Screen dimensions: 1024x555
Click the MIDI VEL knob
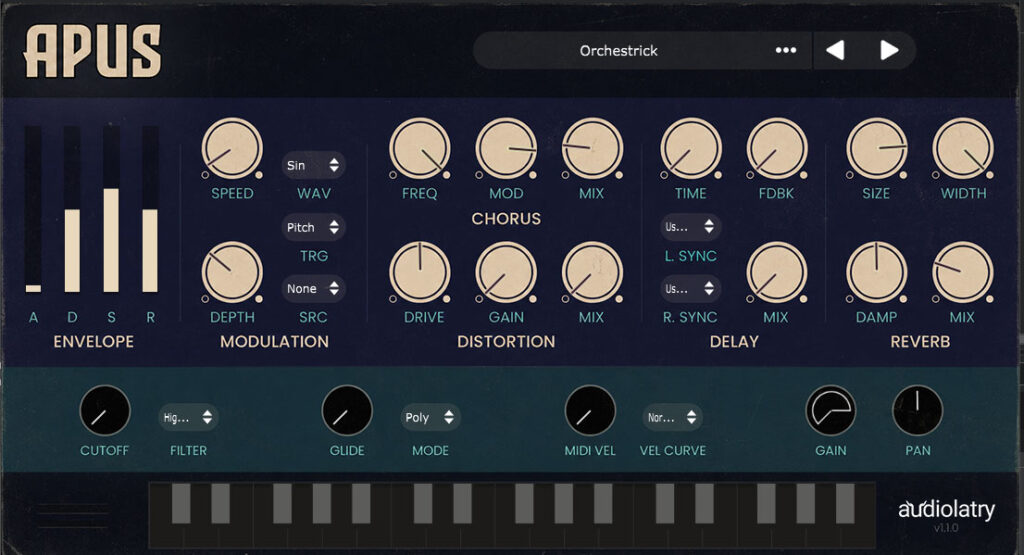point(590,411)
